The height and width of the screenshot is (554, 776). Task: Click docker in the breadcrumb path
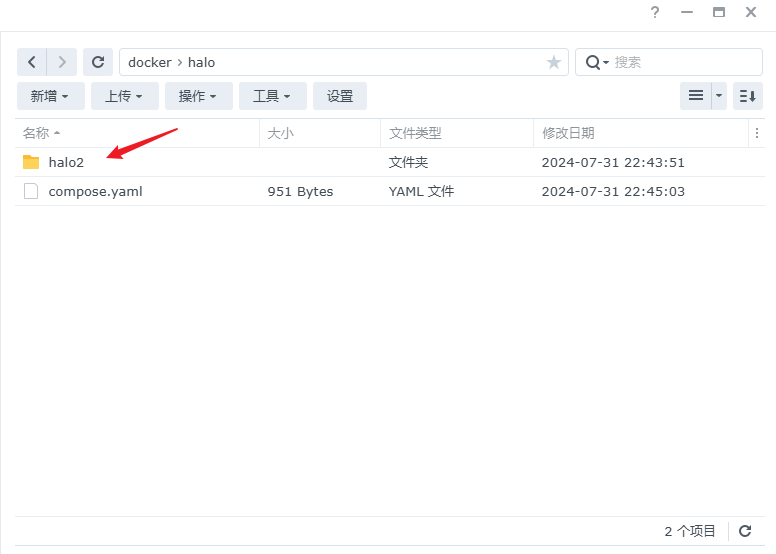pos(150,62)
